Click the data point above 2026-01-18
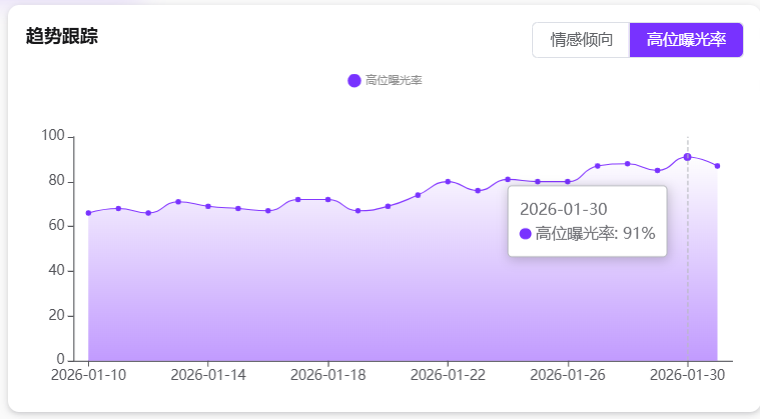Screen dimensions: 760x419 pyautogui.click(x=328, y=200)
